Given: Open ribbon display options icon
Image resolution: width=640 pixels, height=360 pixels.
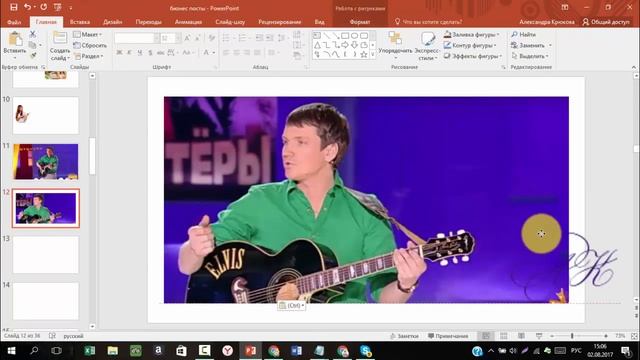Looking at the screenshot, I should 565,7.
